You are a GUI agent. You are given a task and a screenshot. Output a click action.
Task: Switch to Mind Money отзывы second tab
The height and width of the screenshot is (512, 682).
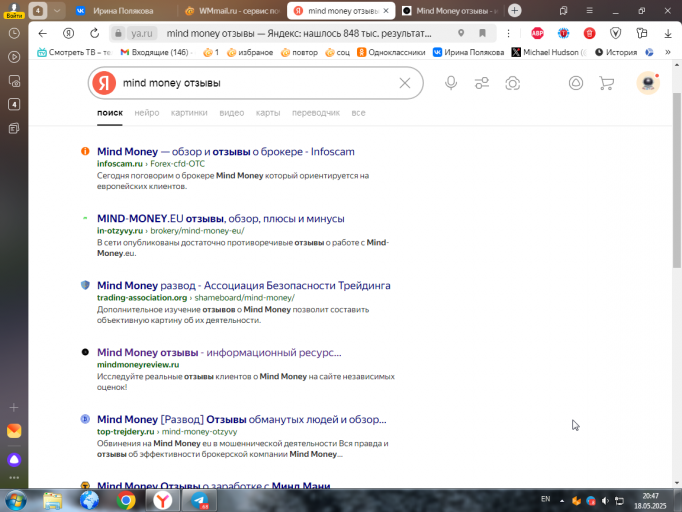pyautogui.click(x=450, y=11)
